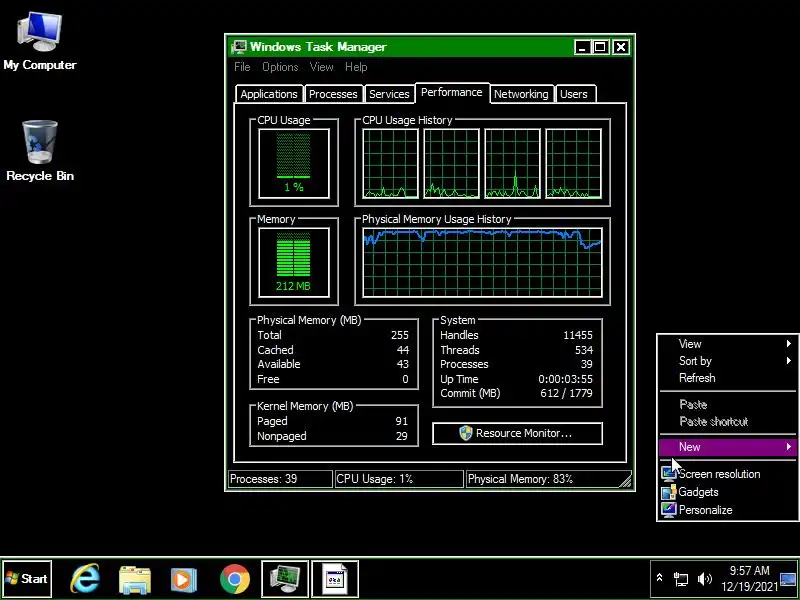
Task: Switch to the Services tab
Action: [x=389, y=94]
